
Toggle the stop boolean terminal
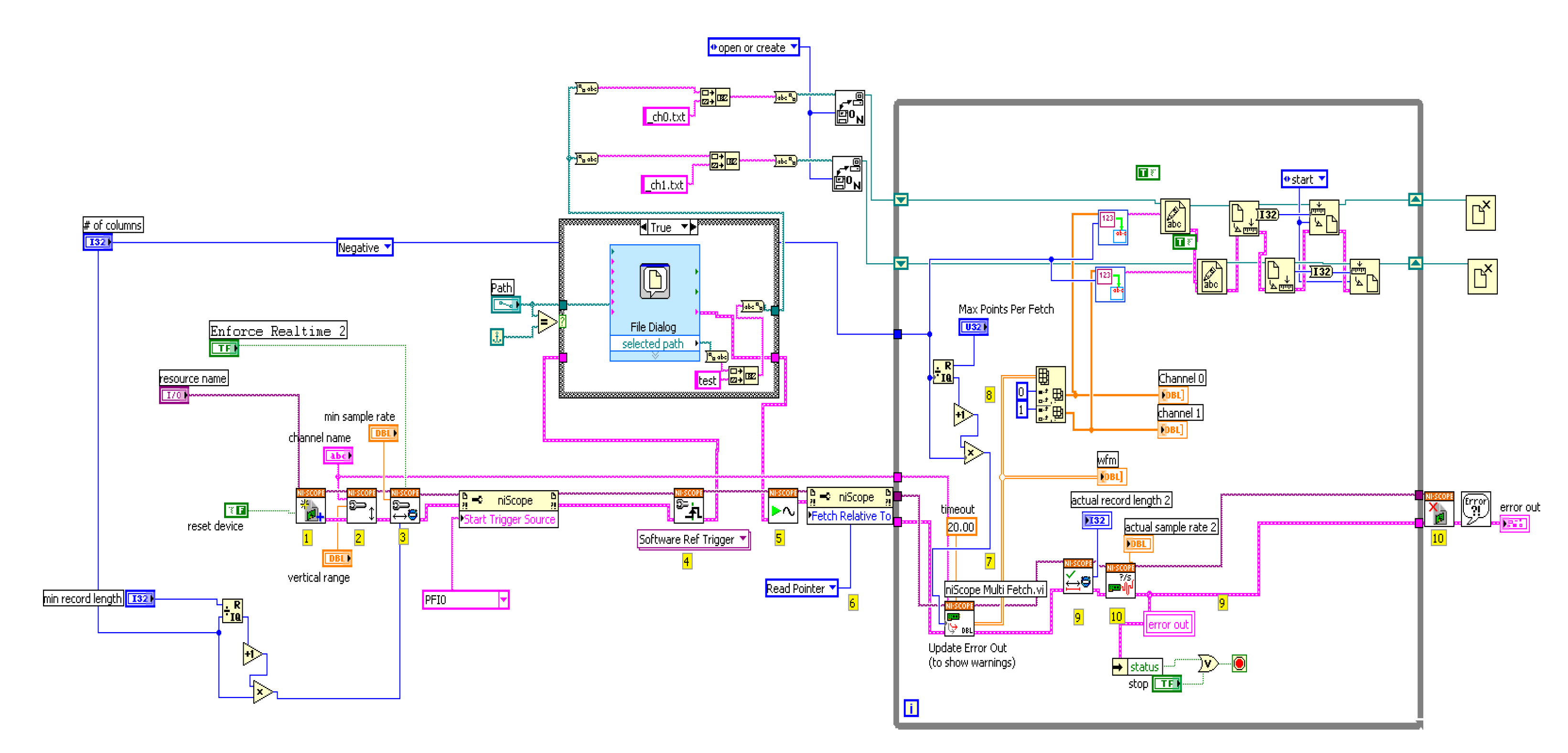point(1167,684)
